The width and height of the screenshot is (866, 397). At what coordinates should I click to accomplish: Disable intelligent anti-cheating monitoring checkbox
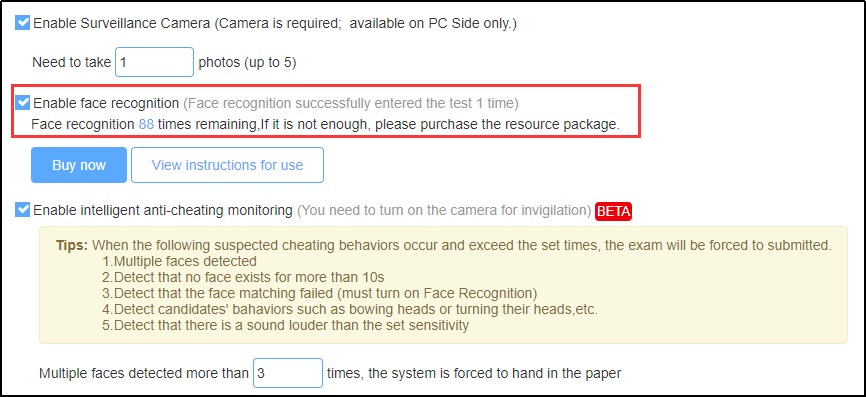tap(23, 210)
